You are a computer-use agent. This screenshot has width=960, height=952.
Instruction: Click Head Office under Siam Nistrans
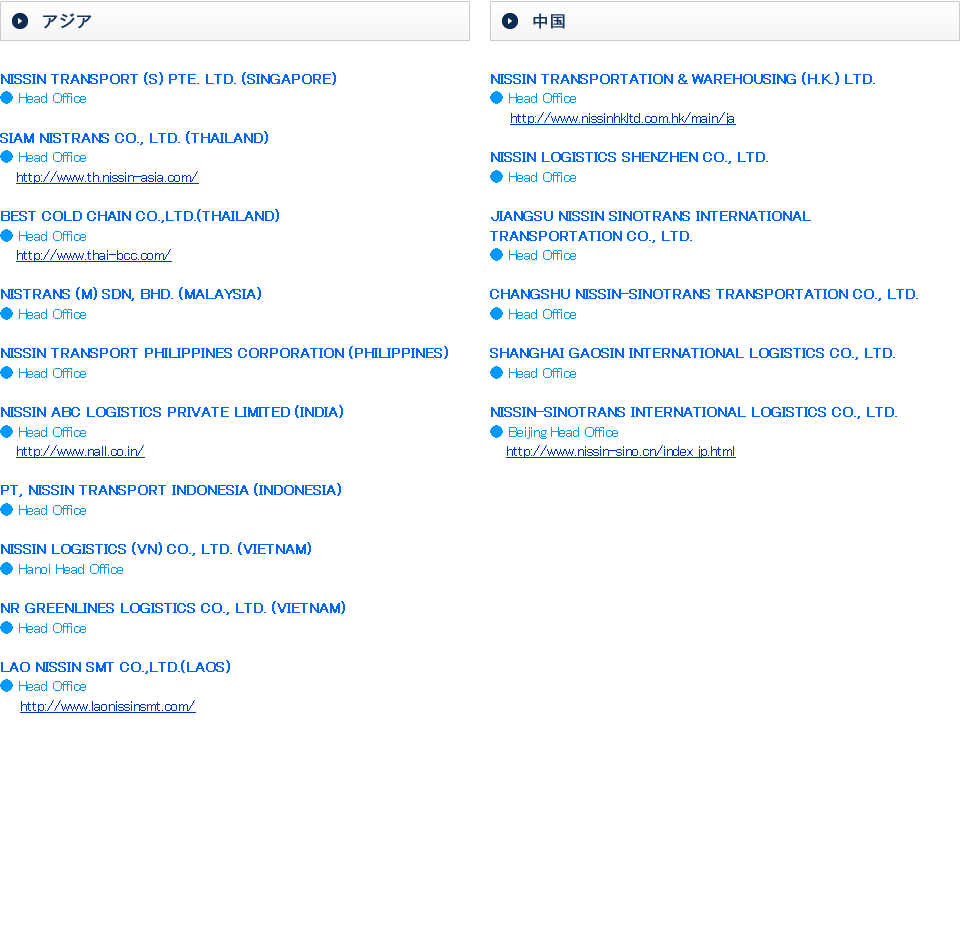pos(52,157)
